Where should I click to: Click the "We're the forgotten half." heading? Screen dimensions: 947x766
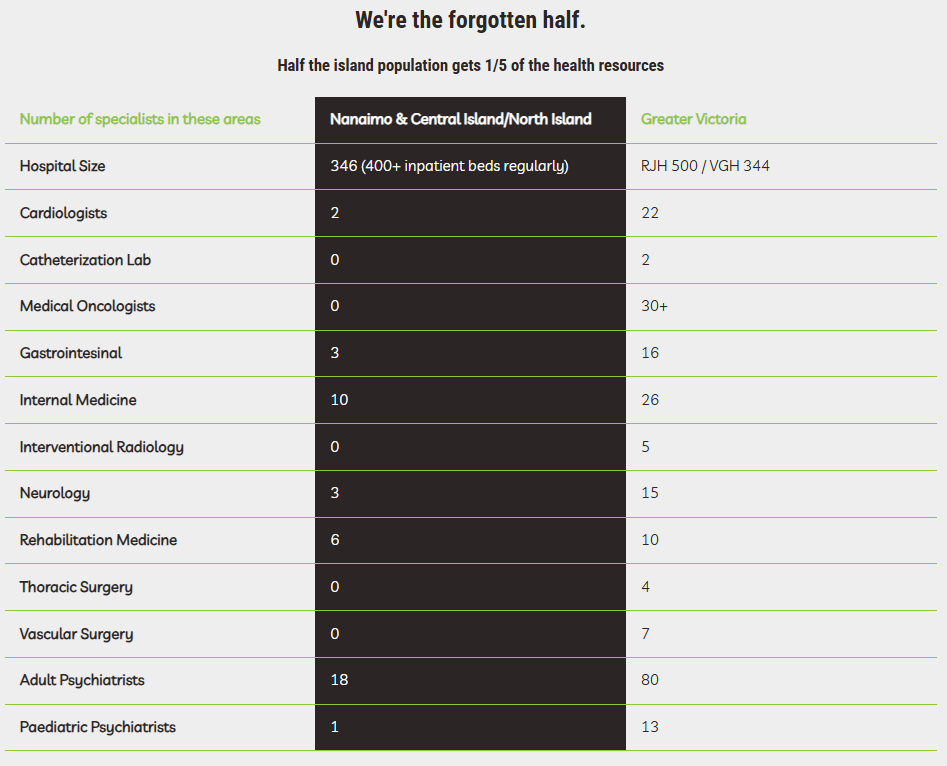[x=470, y=20]
